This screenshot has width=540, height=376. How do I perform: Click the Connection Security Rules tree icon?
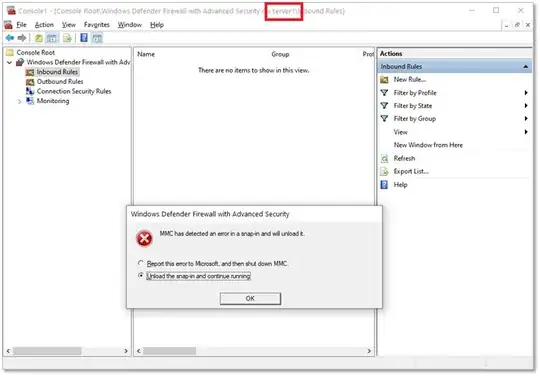tap(30, 91)
